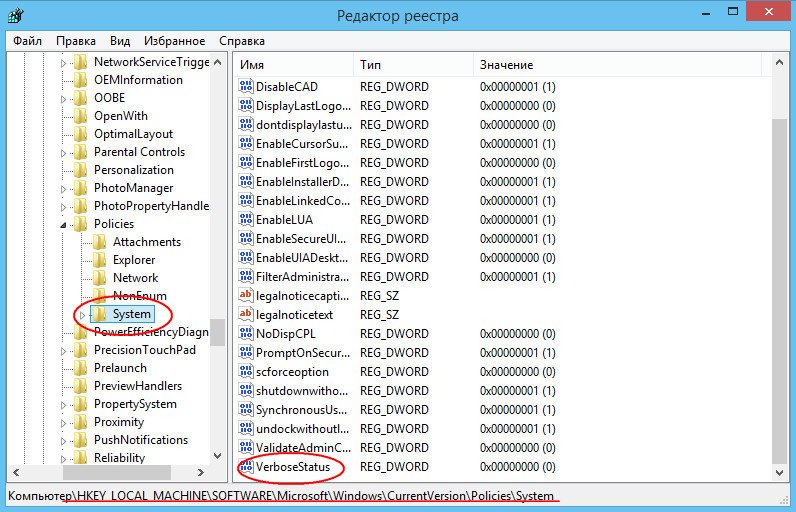Click the PromptOnSecur... value icon
The width and height of the screenshot is (796, 512).
click(246, 352)
